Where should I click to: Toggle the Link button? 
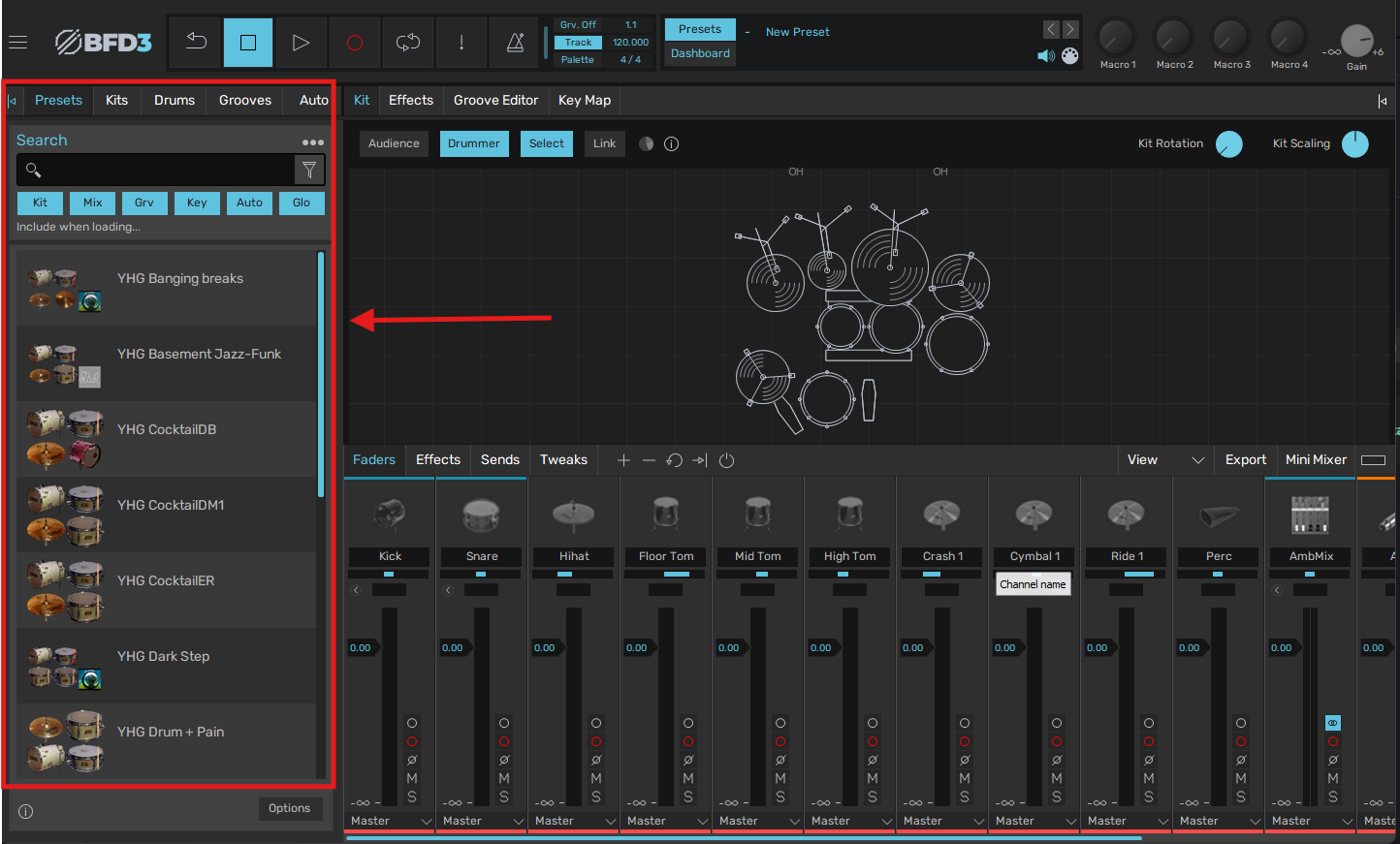pos(604,143)
